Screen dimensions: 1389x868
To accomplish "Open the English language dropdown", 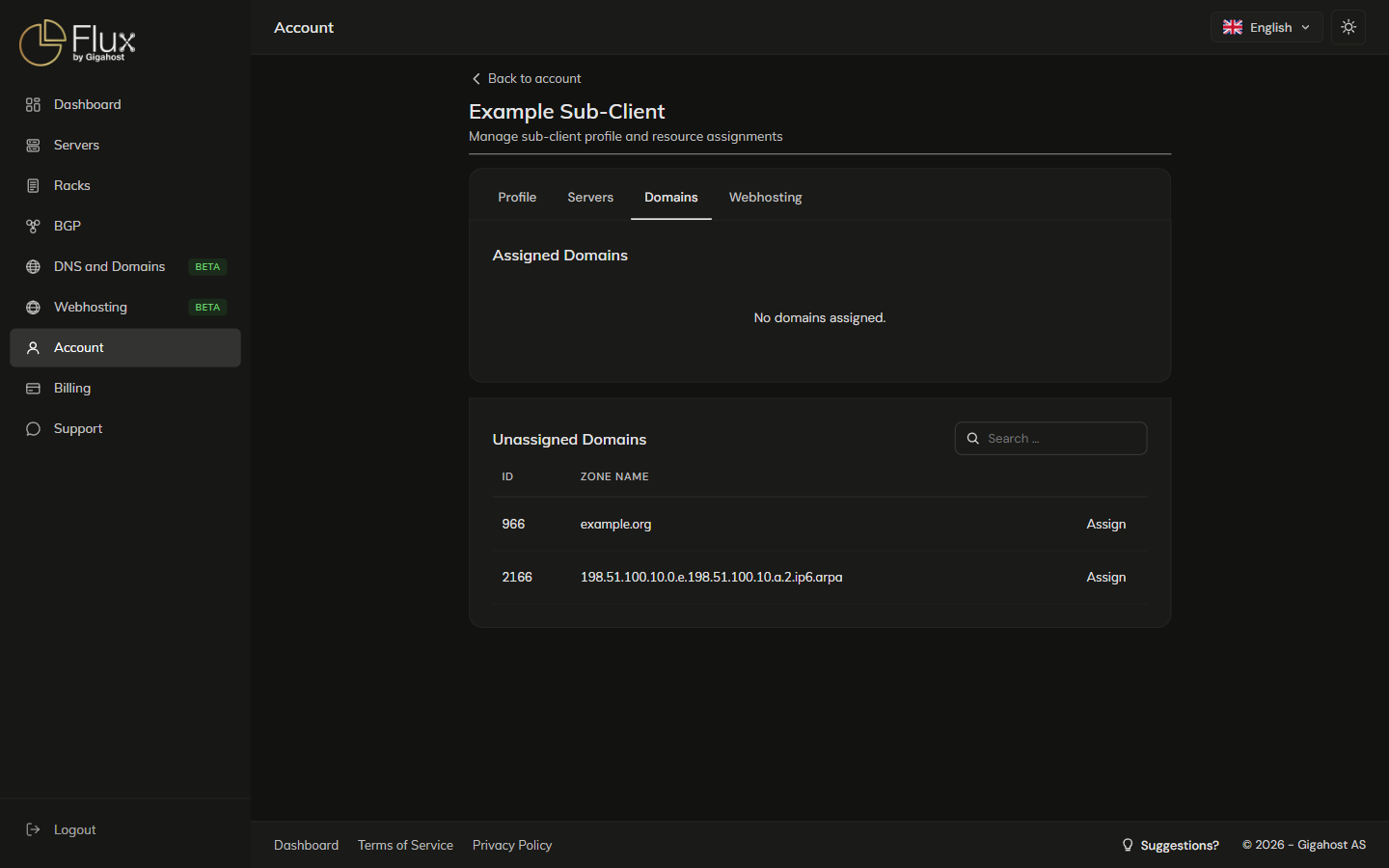I will tap(1266, 27).
